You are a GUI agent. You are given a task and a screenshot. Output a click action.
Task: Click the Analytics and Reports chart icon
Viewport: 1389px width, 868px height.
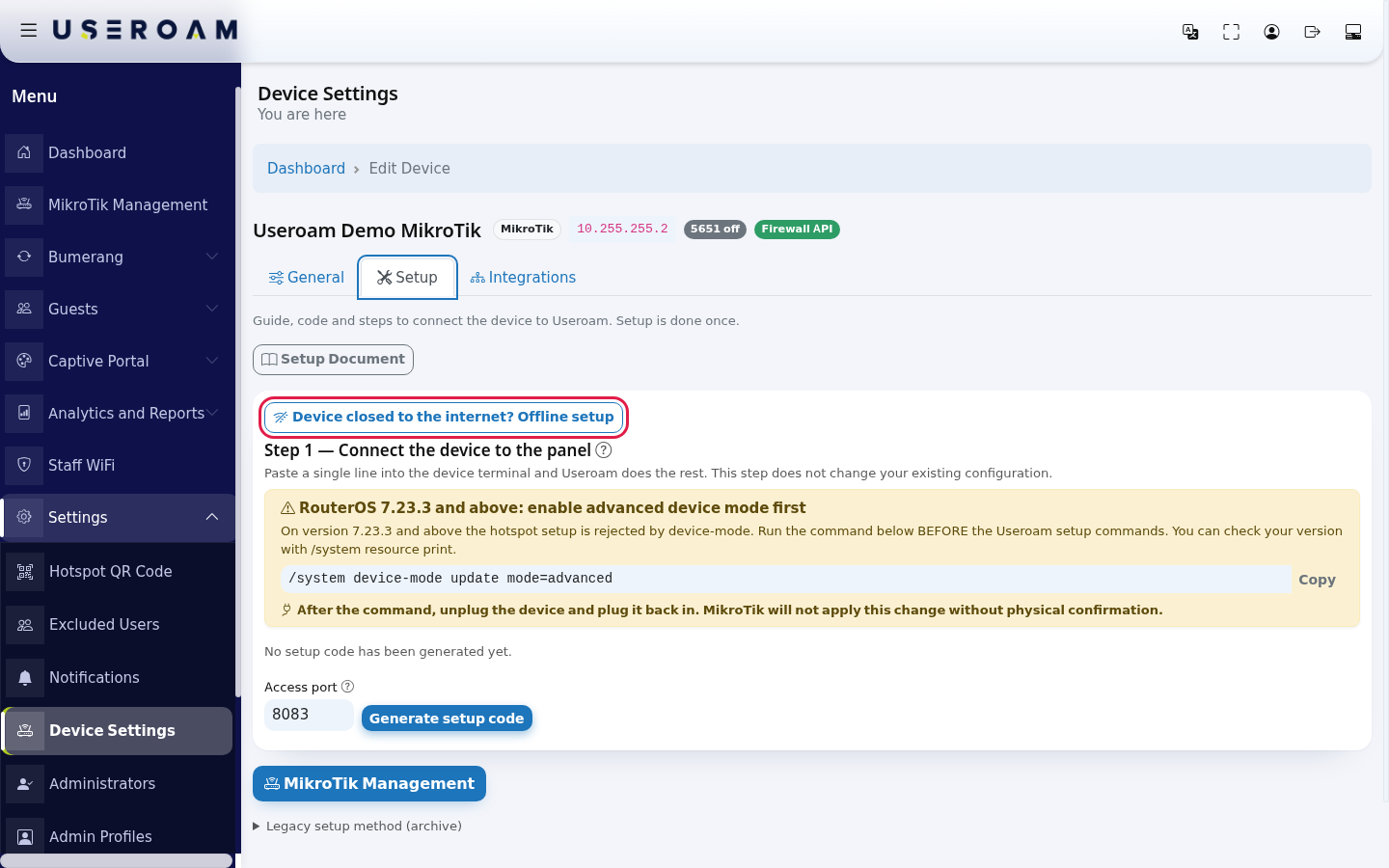(24, 413)
